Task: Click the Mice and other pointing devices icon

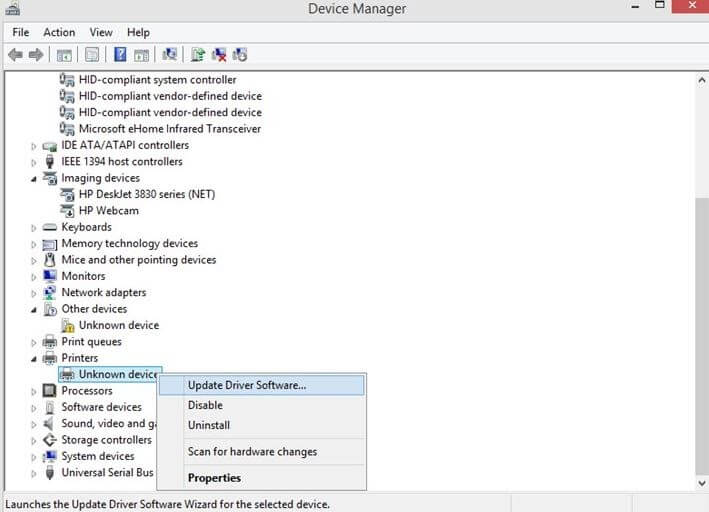Action: pyautogui.click(x=50, y=260)
